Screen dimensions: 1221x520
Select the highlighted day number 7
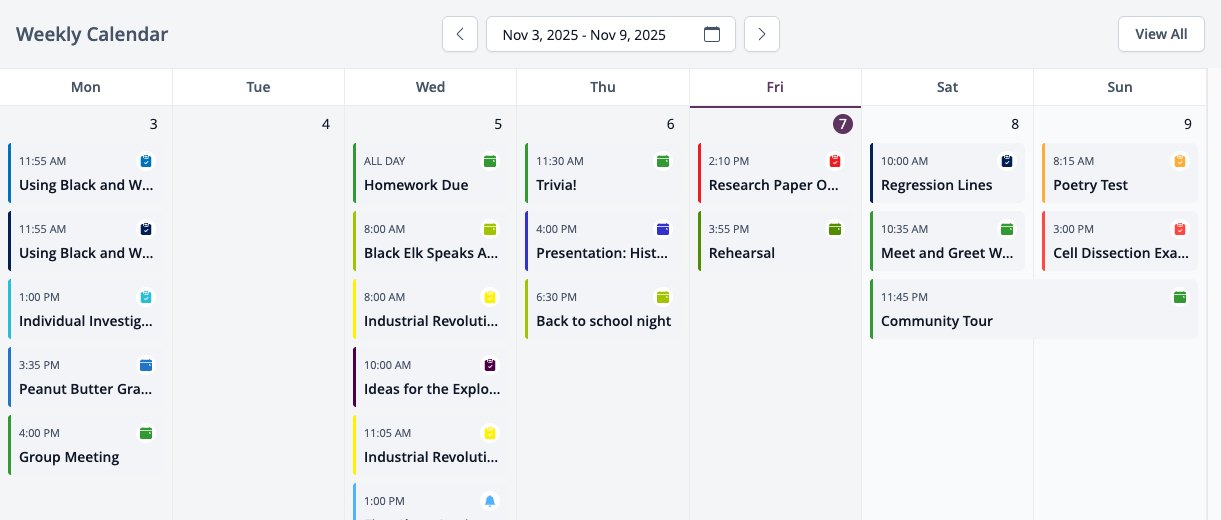(843, 124)
